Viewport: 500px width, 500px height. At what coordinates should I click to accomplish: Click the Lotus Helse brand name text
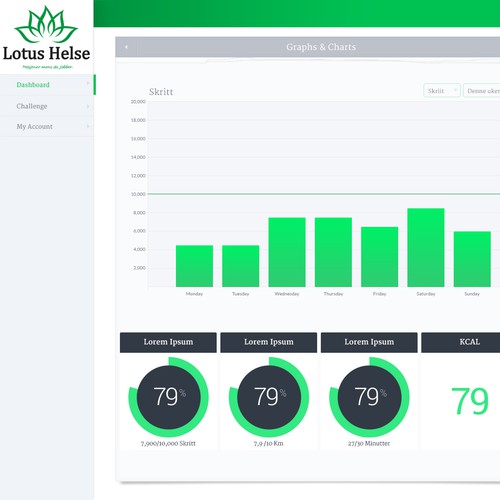(x=46, y=54)
